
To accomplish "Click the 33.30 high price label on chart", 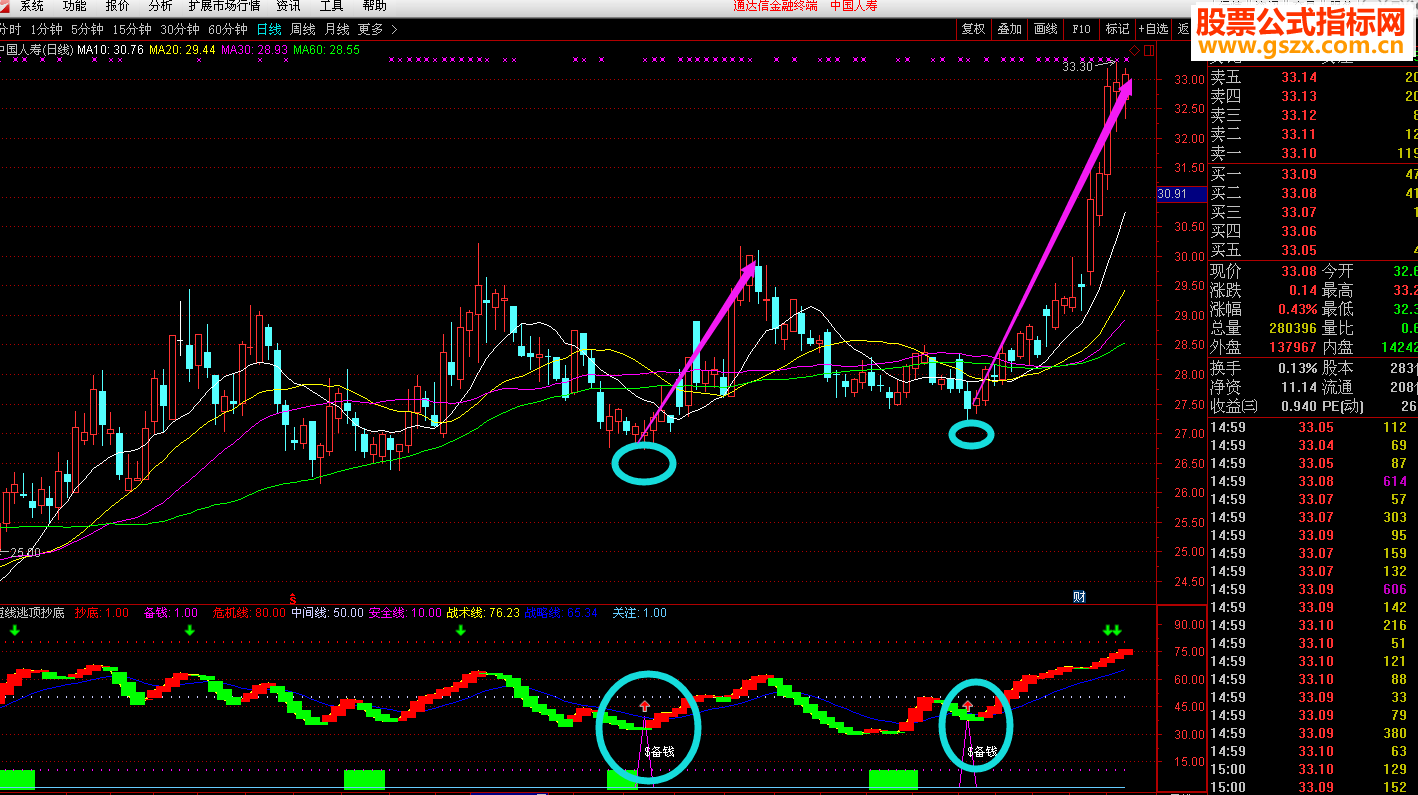I will [1077, 67].
